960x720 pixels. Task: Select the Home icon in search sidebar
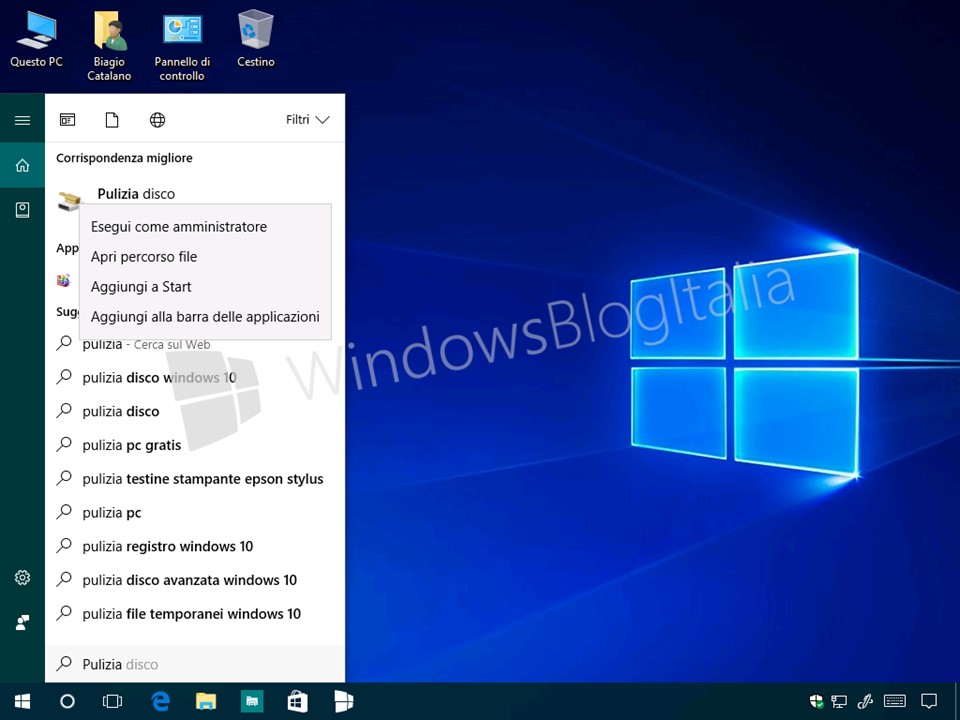point(23,165)
